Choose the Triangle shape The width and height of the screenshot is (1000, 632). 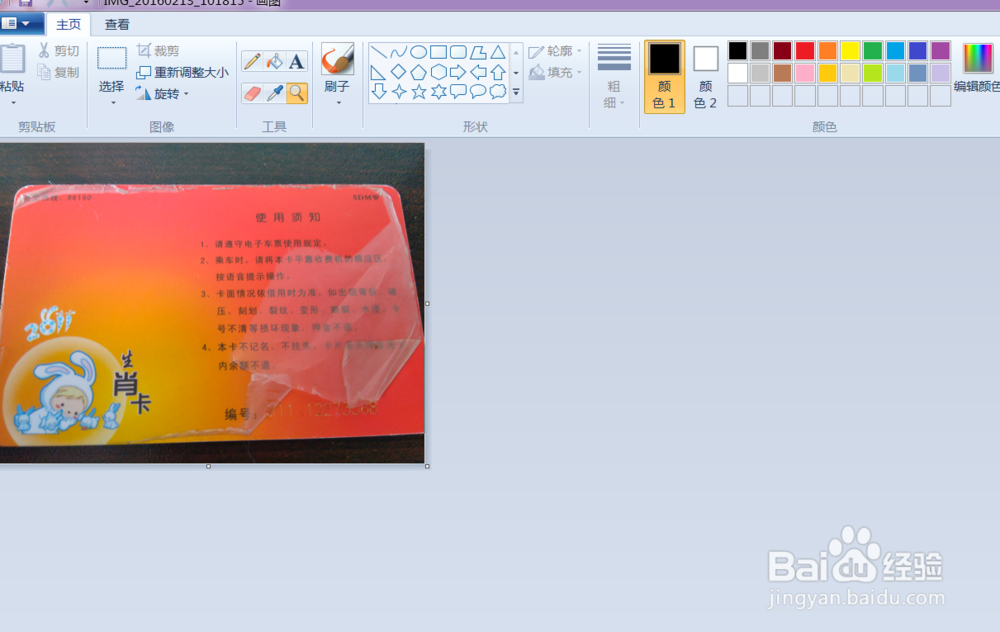[x=498, y=52]
